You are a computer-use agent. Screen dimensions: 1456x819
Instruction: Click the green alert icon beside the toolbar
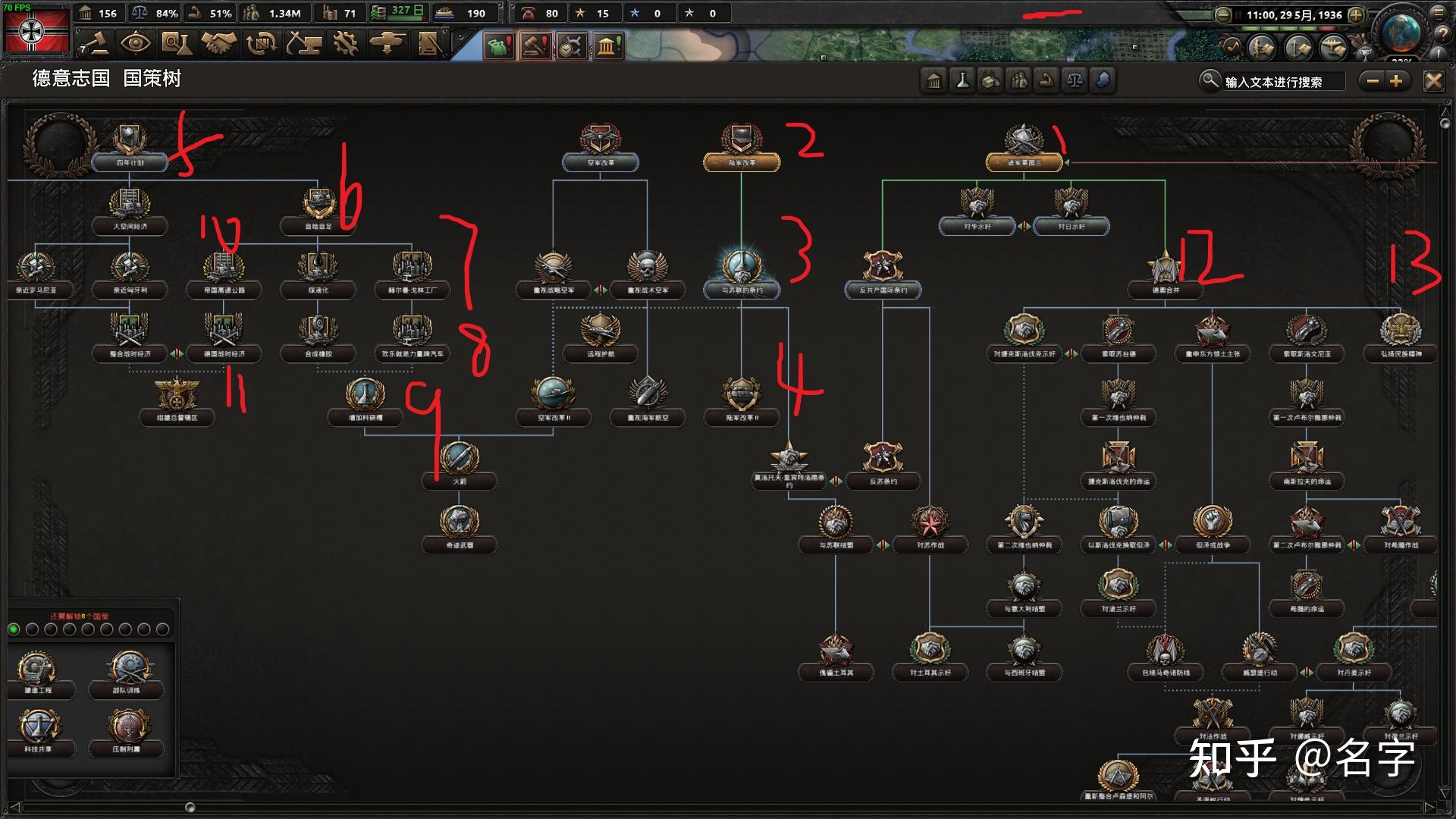pos(498,46)
